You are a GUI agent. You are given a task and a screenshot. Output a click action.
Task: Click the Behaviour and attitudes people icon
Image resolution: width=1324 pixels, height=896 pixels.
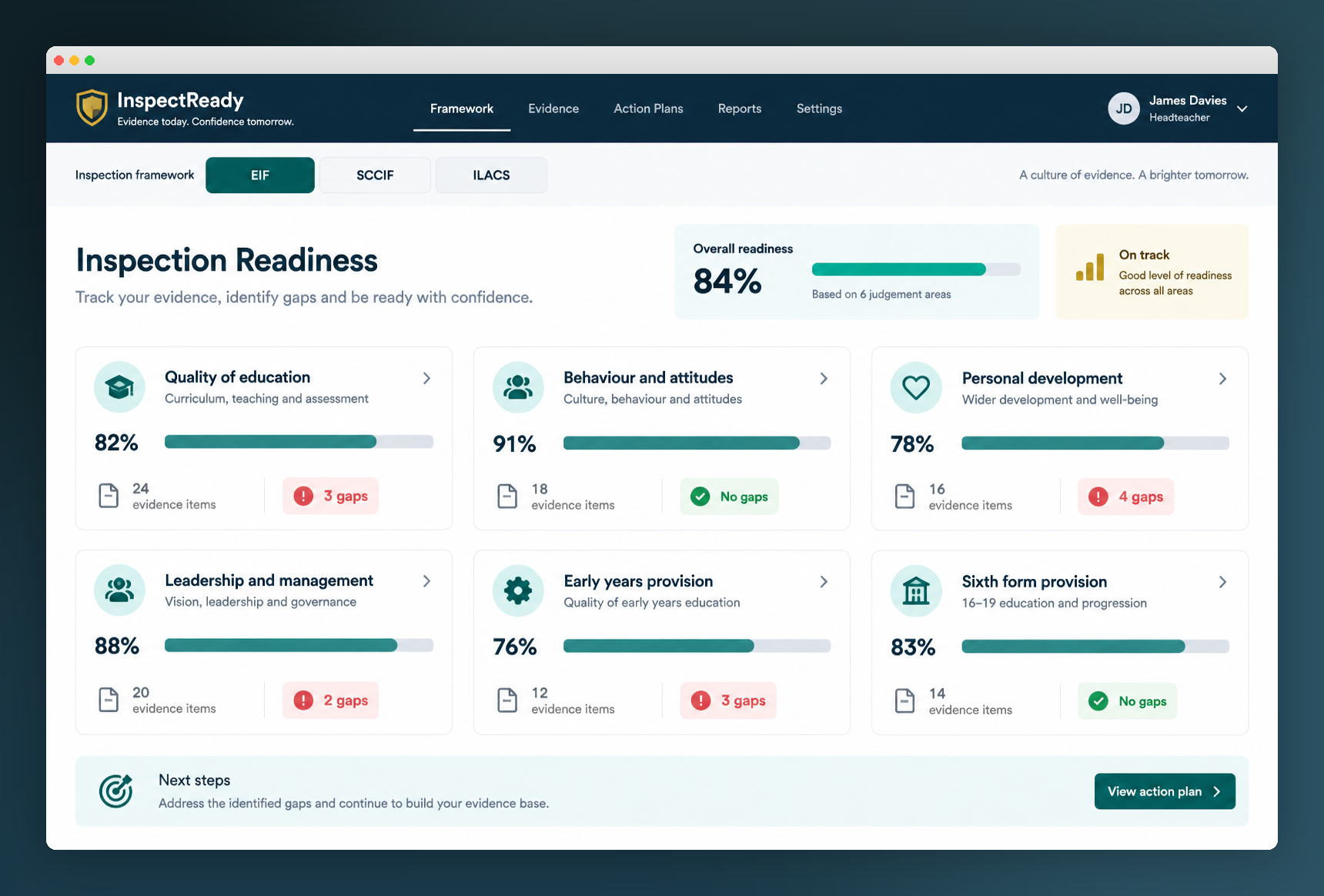tap(518, 387)
